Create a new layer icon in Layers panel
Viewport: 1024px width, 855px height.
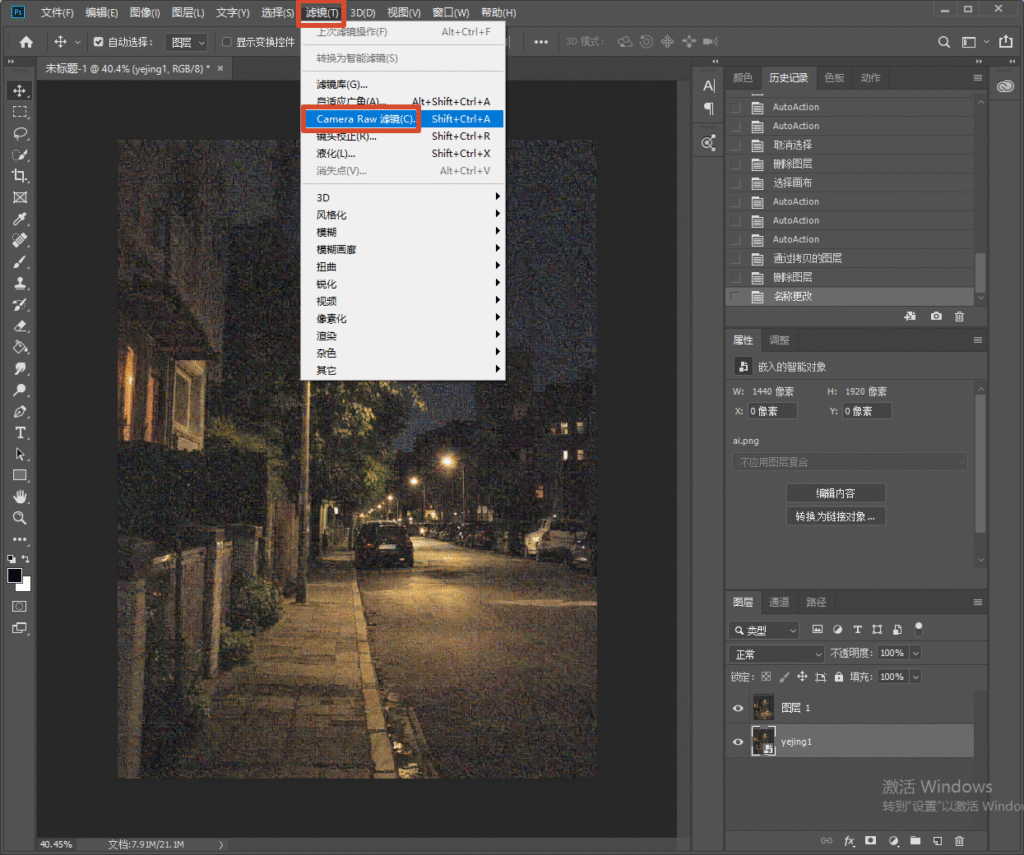pyautogui.click(x=937, y=841)
